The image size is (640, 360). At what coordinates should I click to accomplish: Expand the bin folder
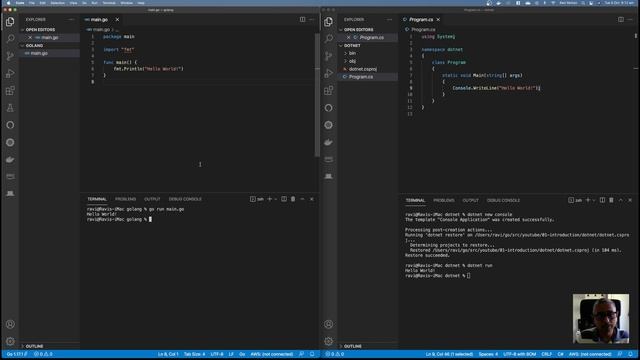(352, 53)
